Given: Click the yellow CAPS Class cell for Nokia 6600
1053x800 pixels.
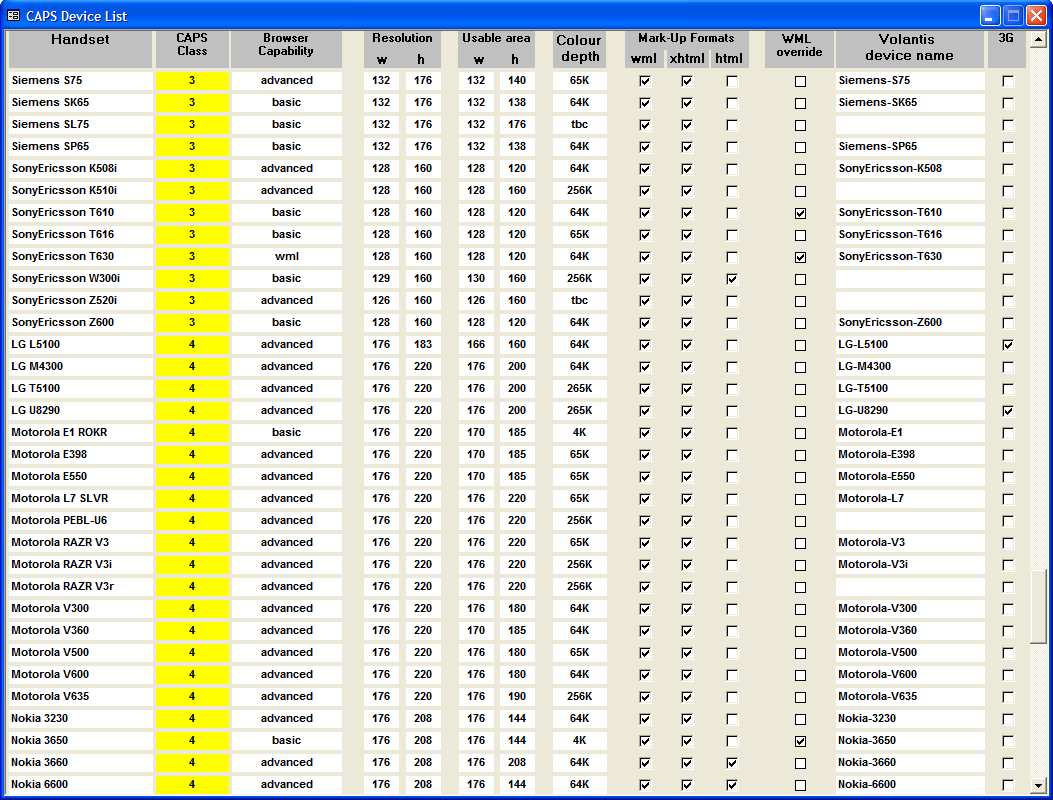Looking at the screenshot, I should (192, 785).
